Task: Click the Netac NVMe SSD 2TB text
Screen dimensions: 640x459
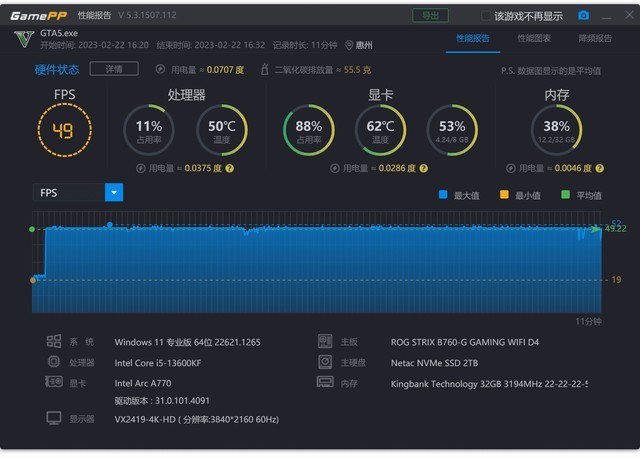Action: [434, 363]
